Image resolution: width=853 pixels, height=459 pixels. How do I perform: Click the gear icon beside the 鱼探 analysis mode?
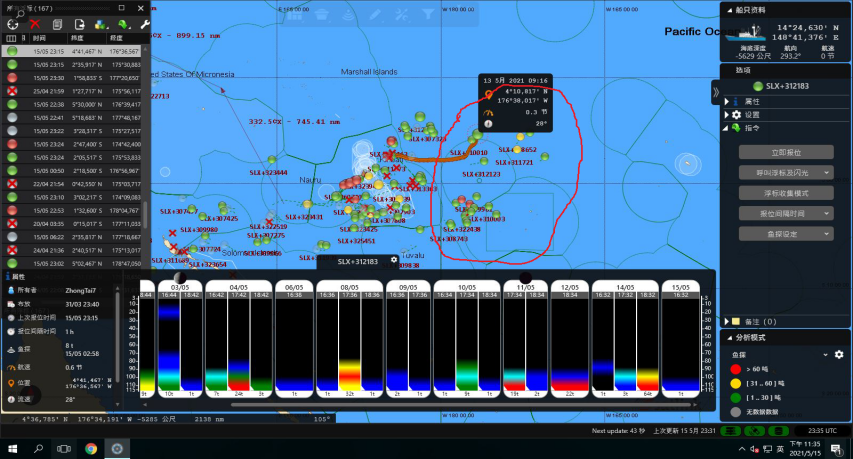tap(839, 354)
